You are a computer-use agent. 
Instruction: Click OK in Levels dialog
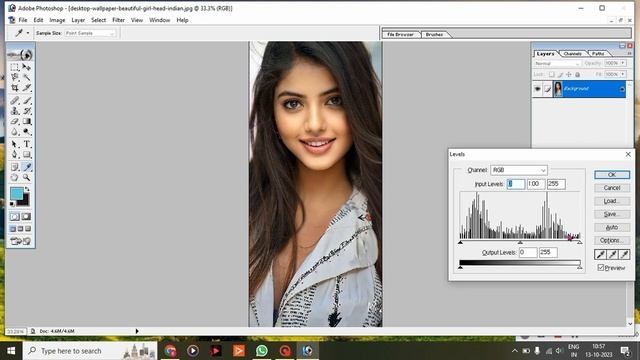tap(612, 175)
